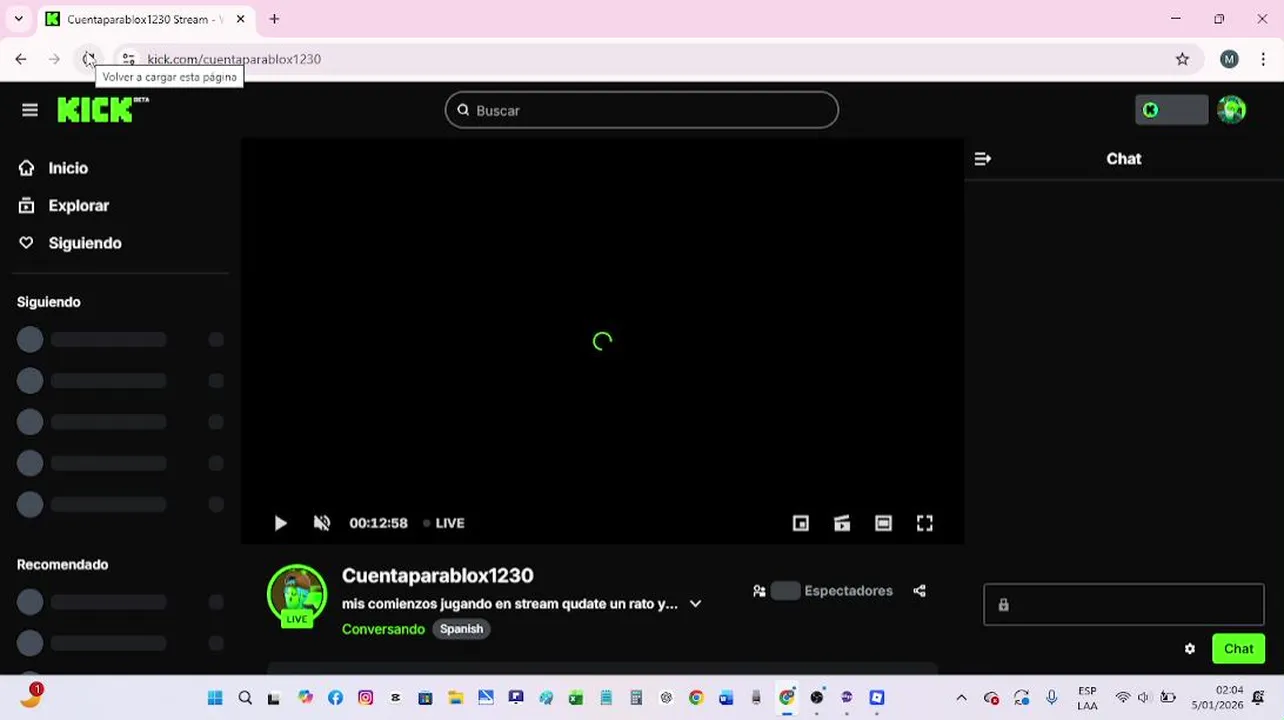The width and height of the screenshot is (1284, 720).
Task: Launch Facebook from the taskbar
Action: pyautogui.click(x=335, y=698)
